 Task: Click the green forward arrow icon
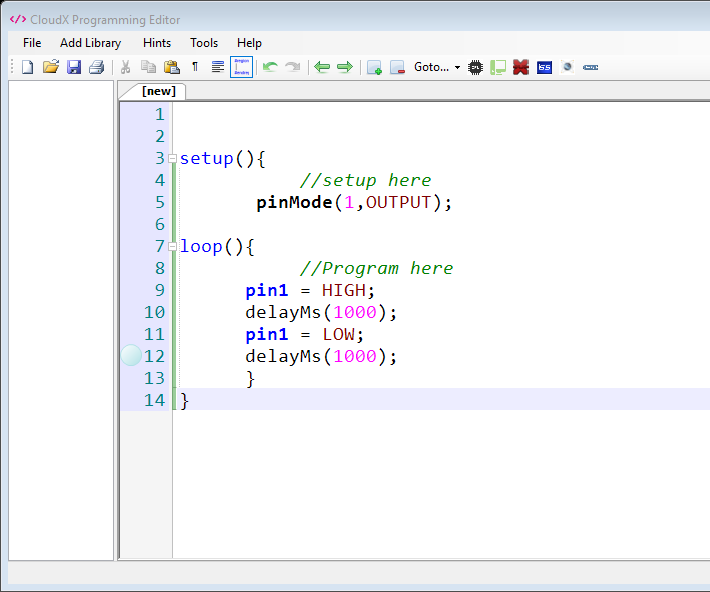(x=344, y=67)
